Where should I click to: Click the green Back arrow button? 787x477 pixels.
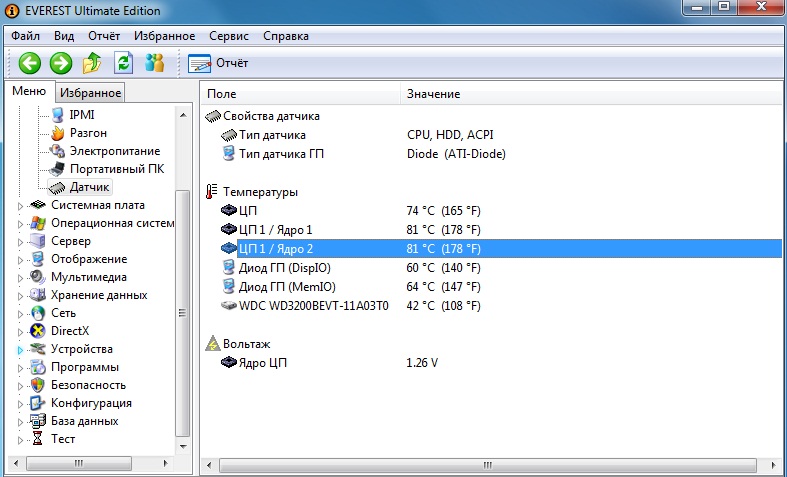(x=30, y=63)
